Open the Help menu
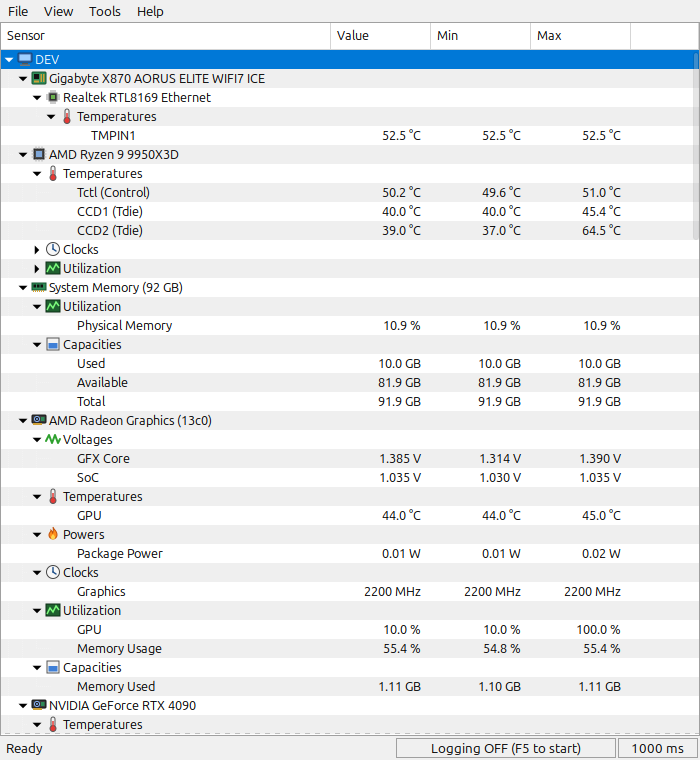Screen dimensions: 700x760 150,11
